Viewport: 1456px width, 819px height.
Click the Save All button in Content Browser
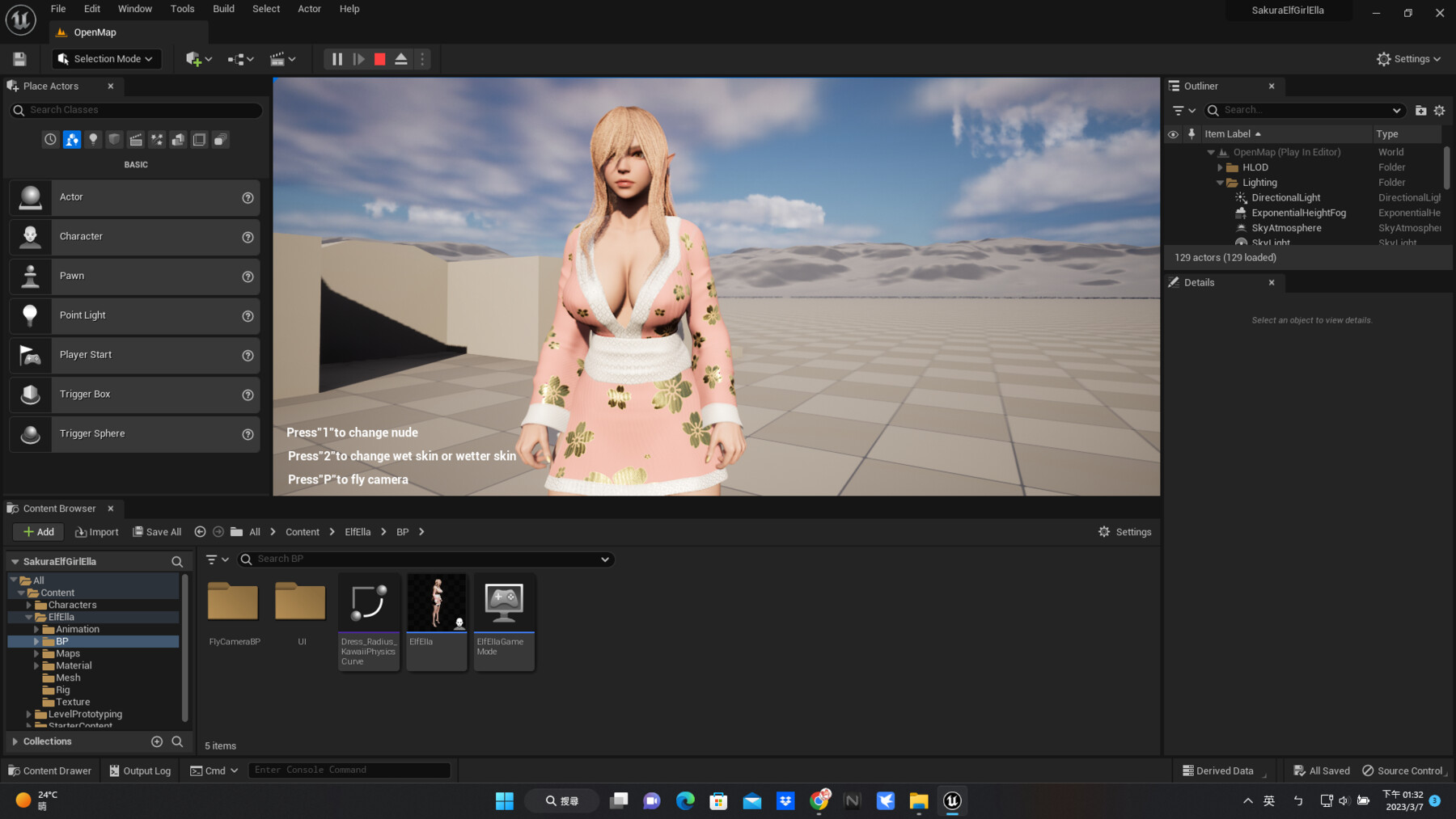[x=157, y=531]
